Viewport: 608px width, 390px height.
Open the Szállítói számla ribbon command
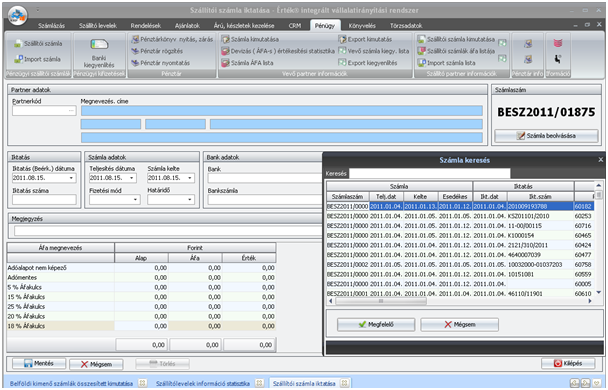[38, 44]
